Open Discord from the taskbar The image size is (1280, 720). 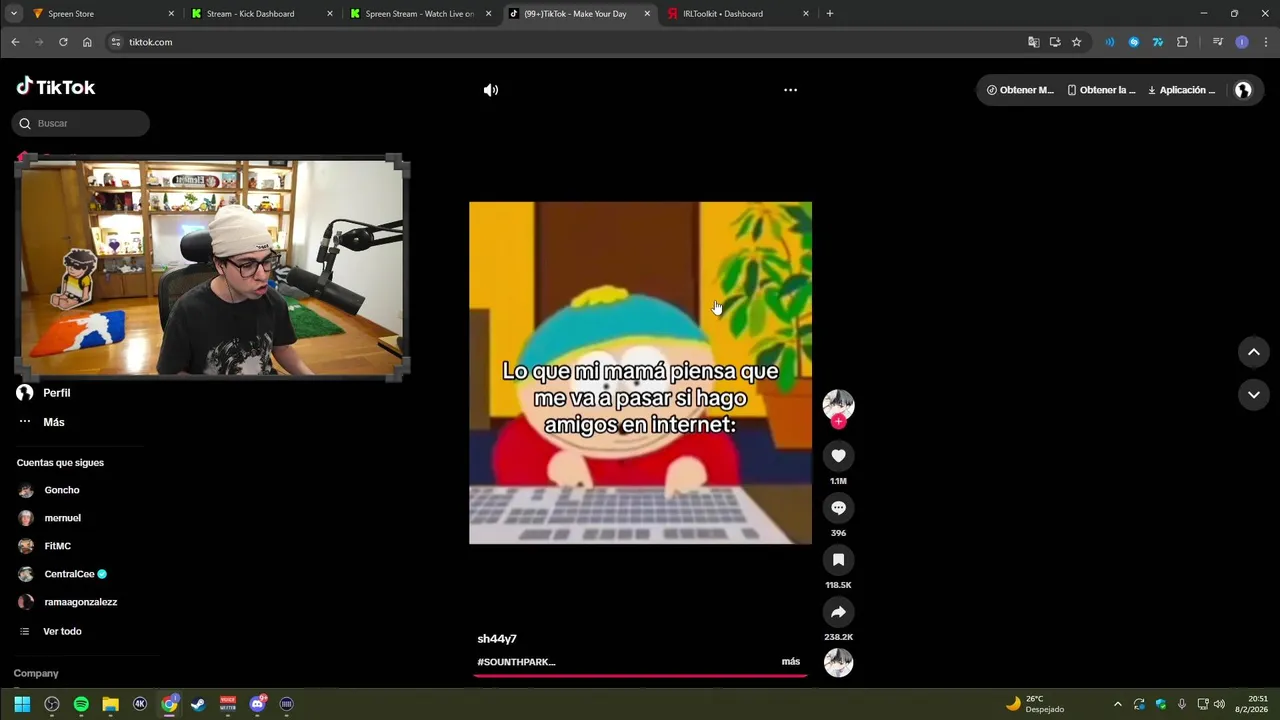[x=257, y=704]
